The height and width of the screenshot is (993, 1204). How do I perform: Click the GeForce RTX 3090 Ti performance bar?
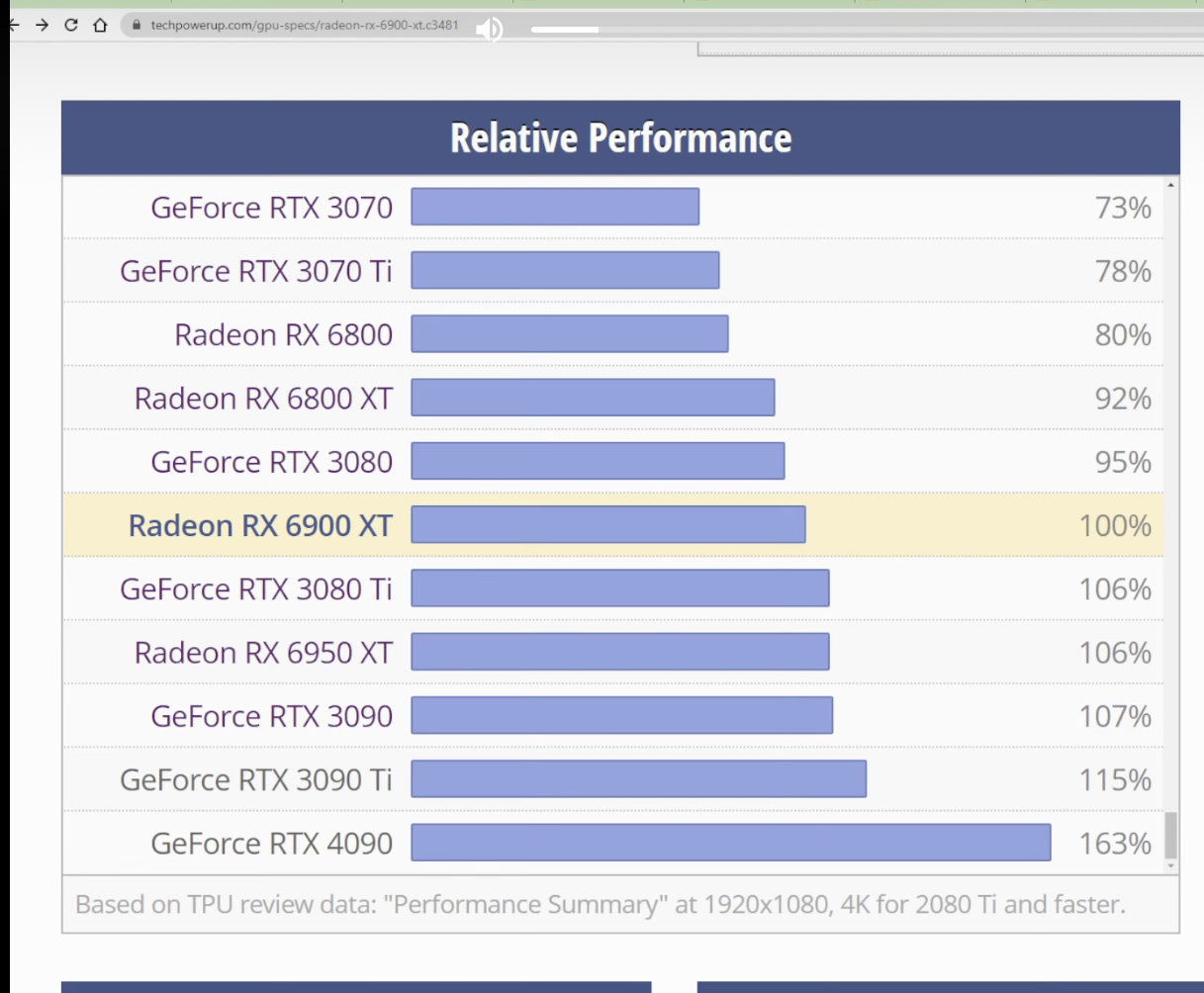[639, 778]
